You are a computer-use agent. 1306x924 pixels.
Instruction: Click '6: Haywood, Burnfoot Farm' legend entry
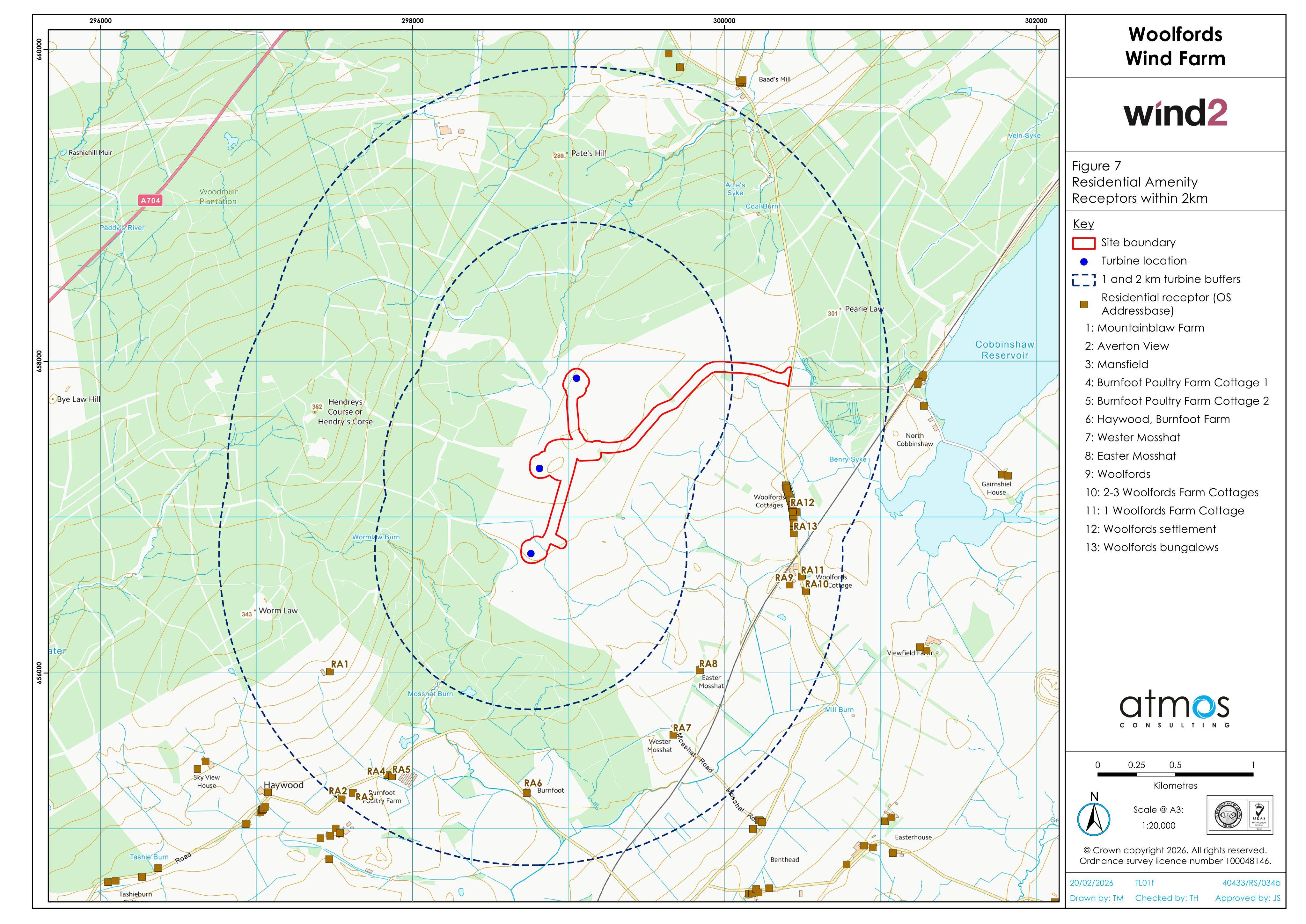pos(1157,419)
